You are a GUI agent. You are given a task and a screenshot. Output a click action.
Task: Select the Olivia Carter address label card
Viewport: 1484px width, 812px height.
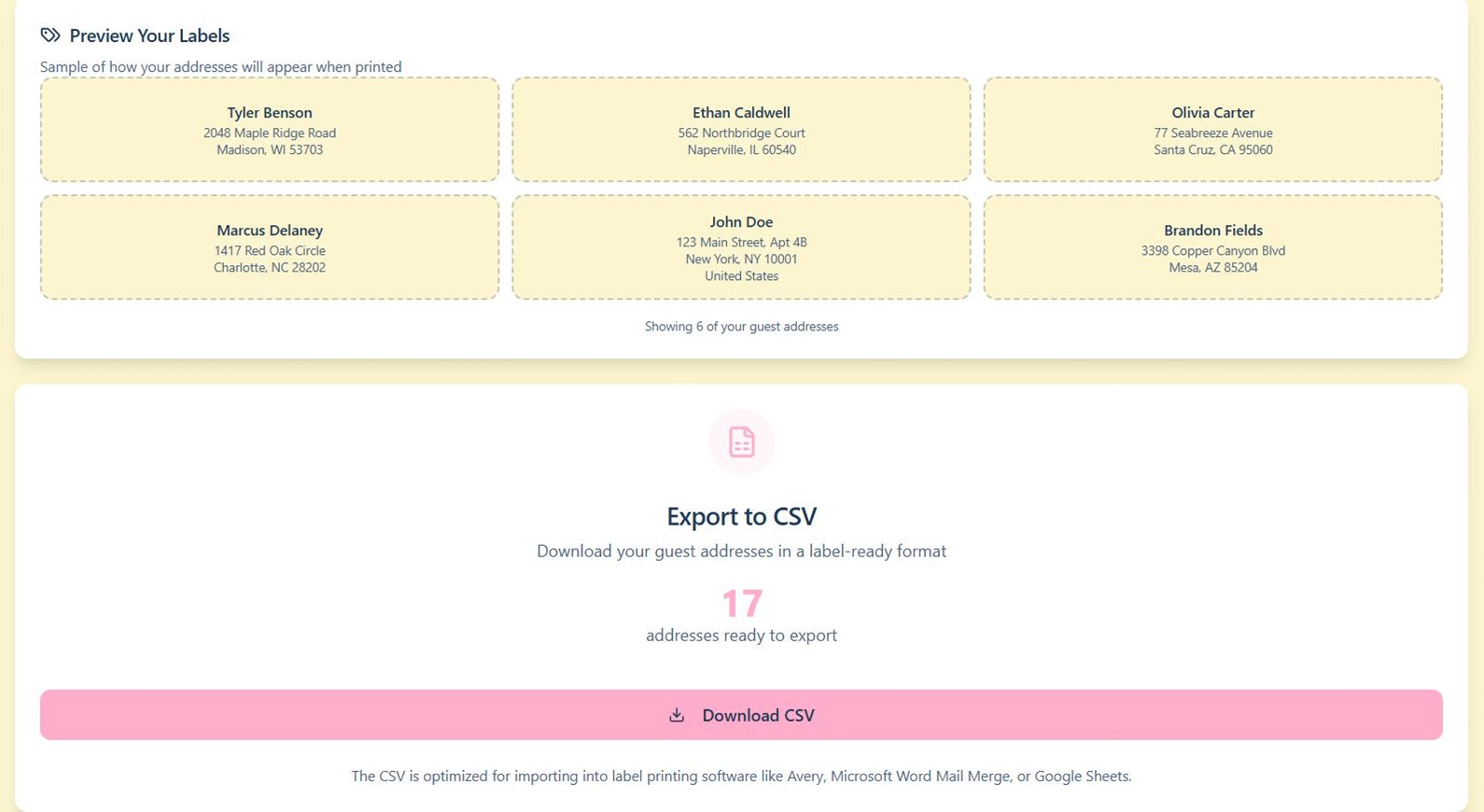[x=1212, y=130]
